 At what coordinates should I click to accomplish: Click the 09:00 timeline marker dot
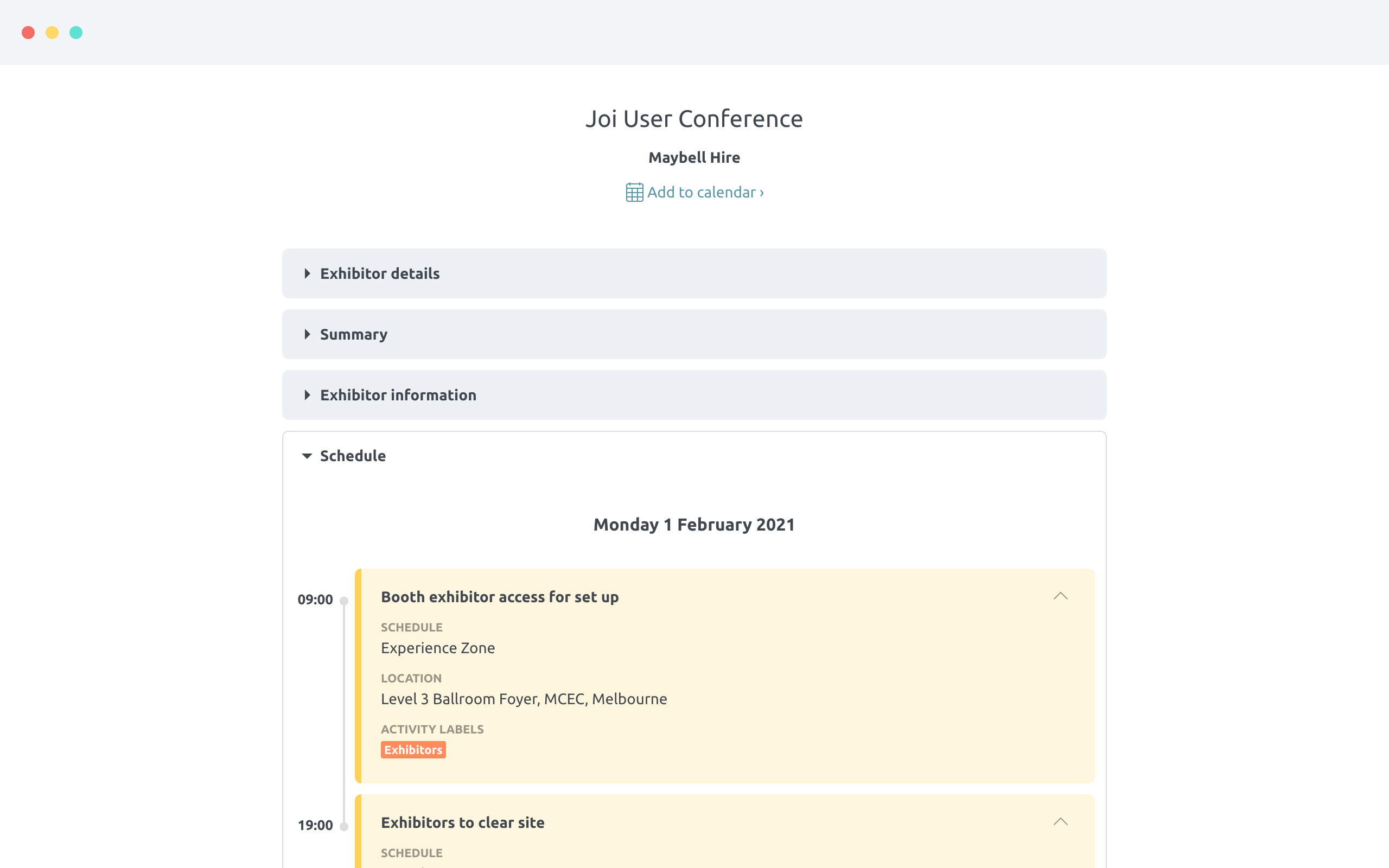pyautogui.click(x=344, y=601)
